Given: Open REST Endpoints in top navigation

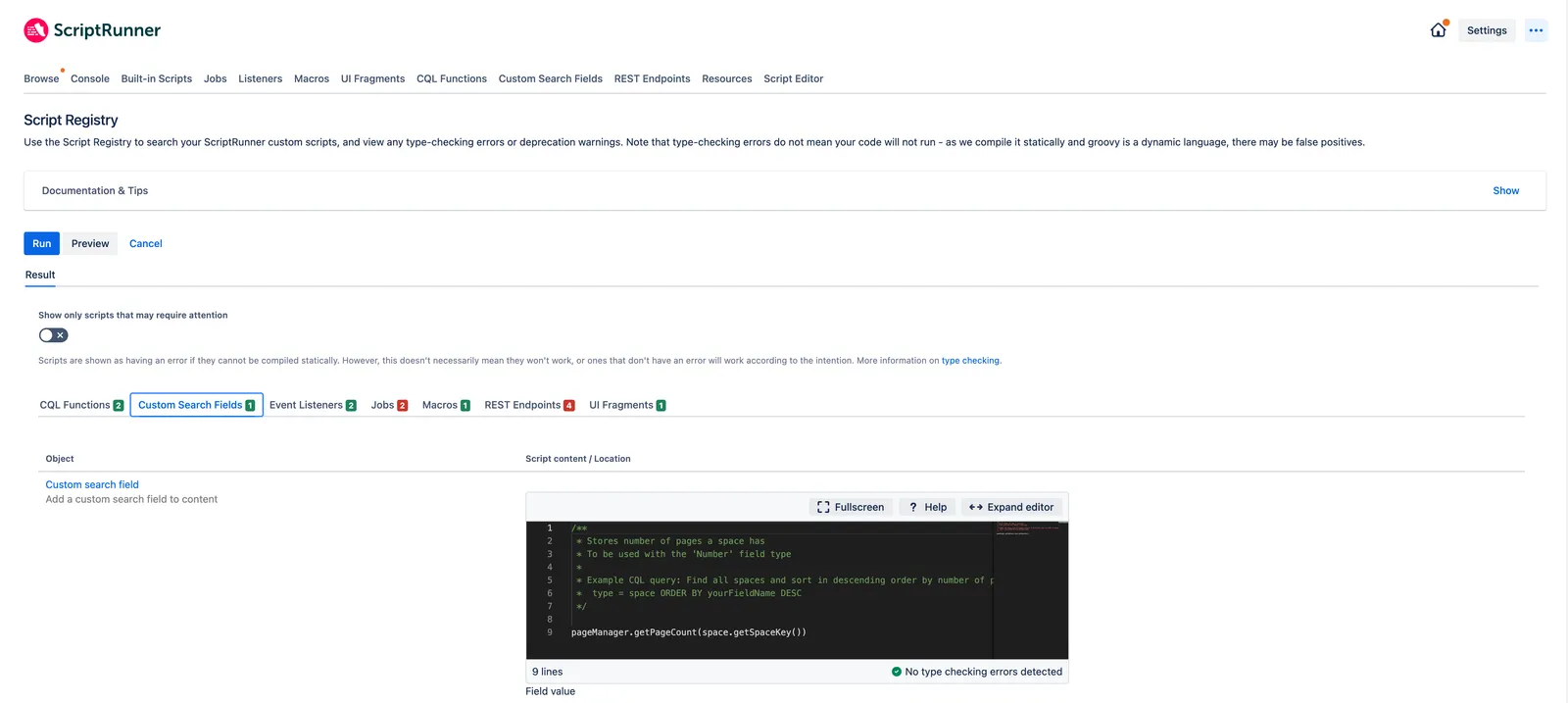Looking at the screenshot, I should pyautogui.click(x=652, y=78).
